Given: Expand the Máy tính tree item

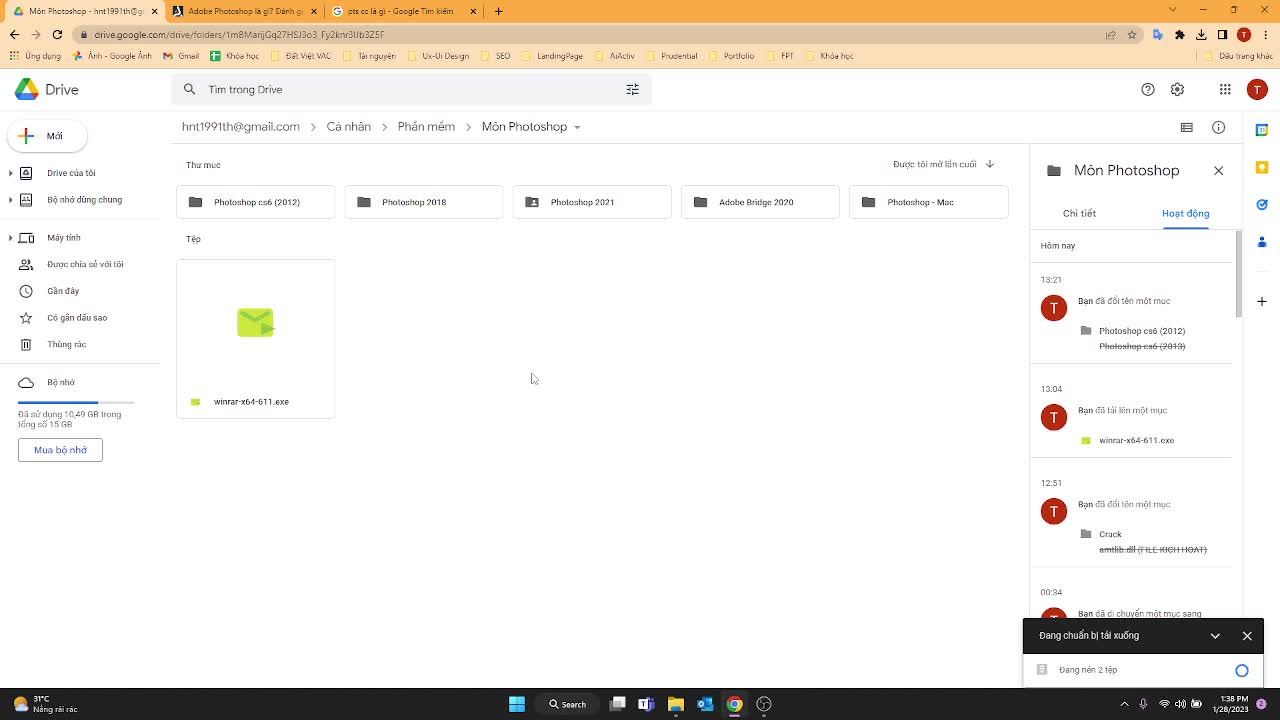Looking at the screenshot, I should point(11,238).
